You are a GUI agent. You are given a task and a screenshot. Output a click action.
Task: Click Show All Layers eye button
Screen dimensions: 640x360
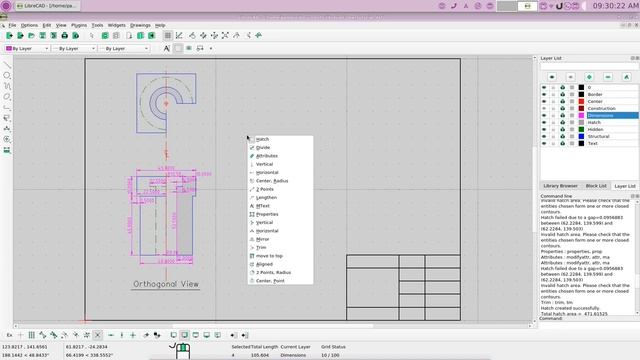(552, 77)
